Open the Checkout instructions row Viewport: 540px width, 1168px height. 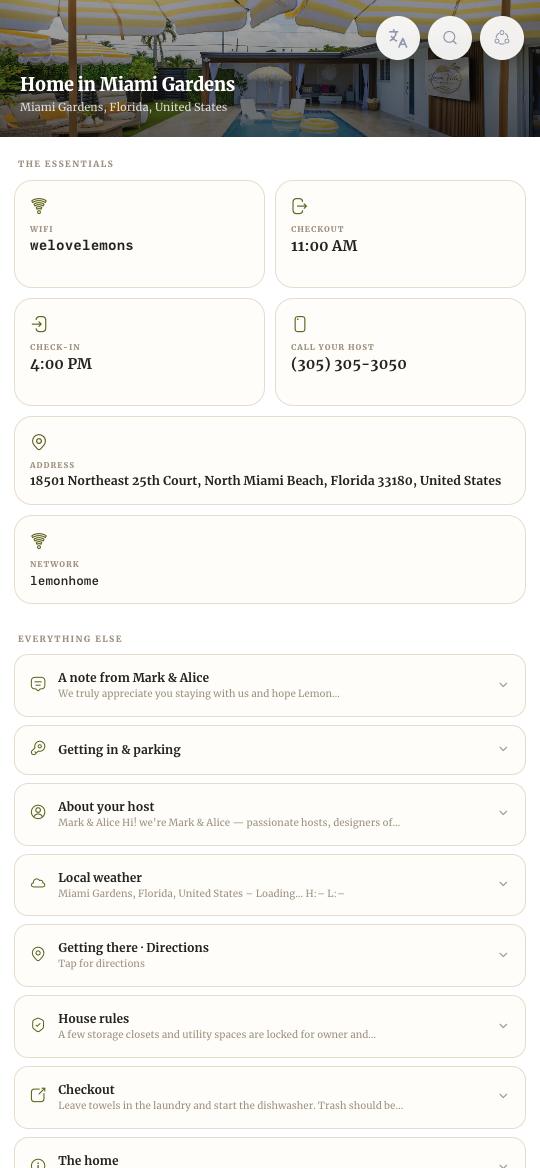pyautogui.click(x=270, y=1096)
